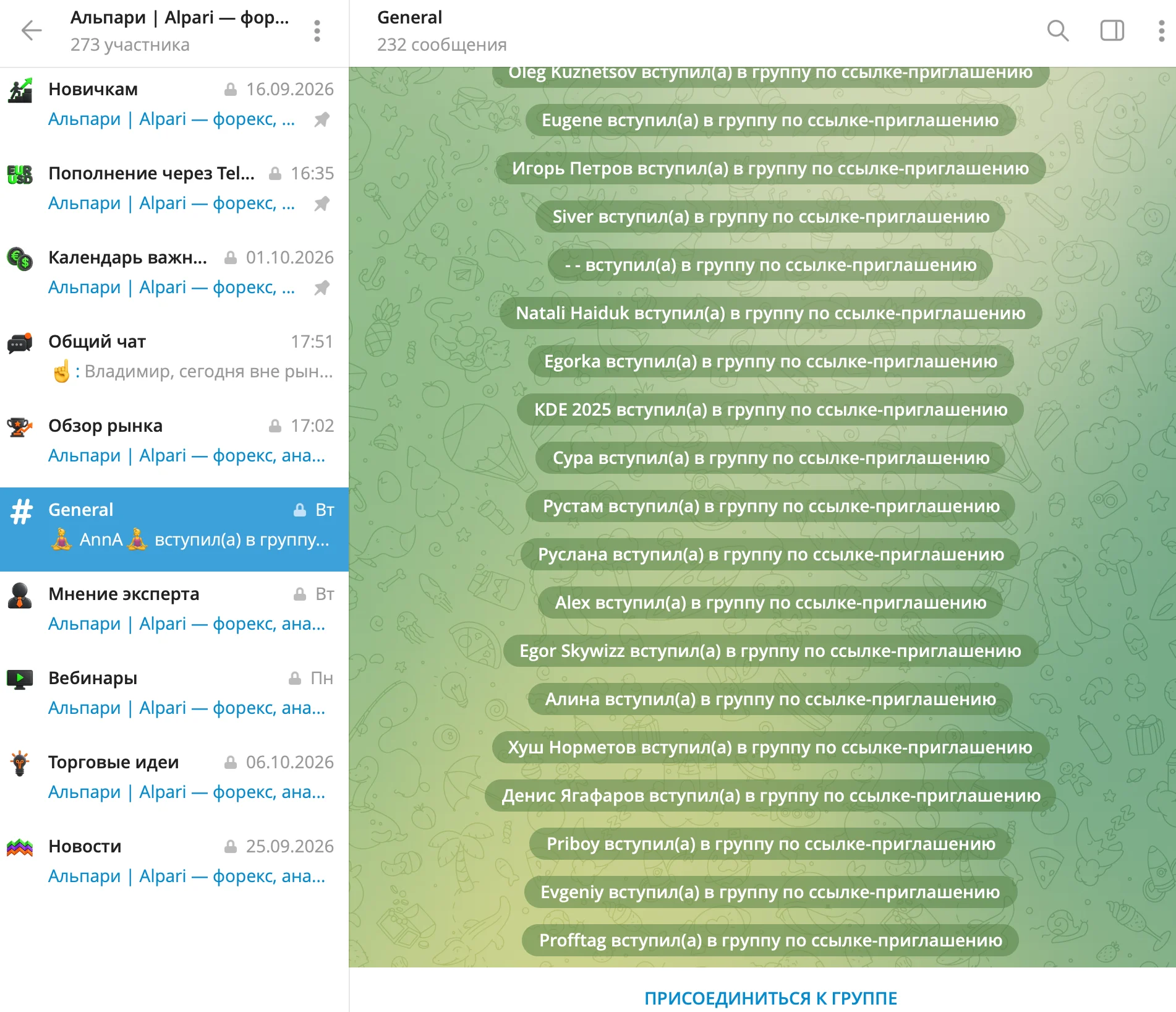
Task: Click lock icon on Обзор рынка row
Action: click(275, 426)
